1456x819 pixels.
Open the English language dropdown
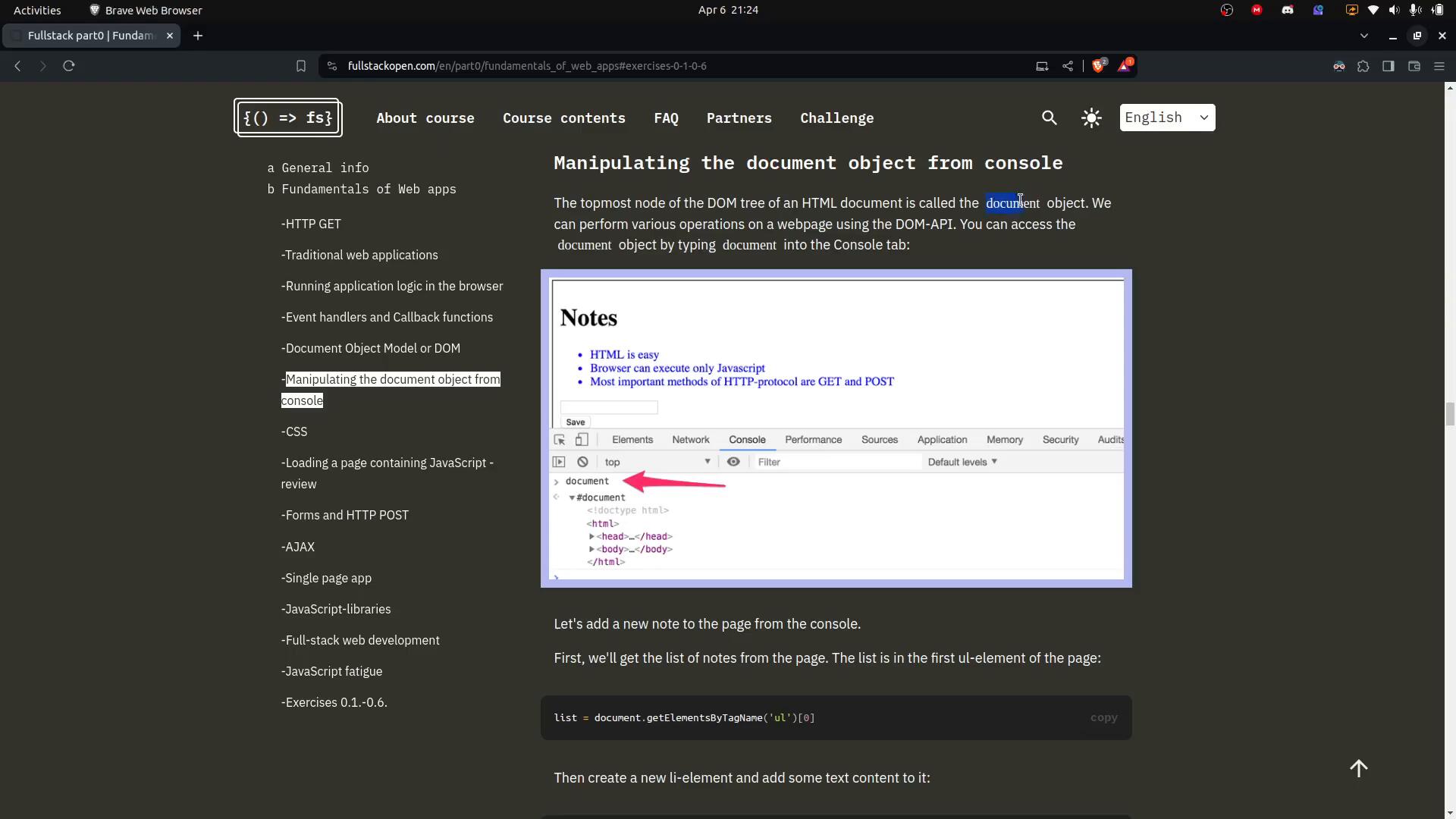[1167, 118]
